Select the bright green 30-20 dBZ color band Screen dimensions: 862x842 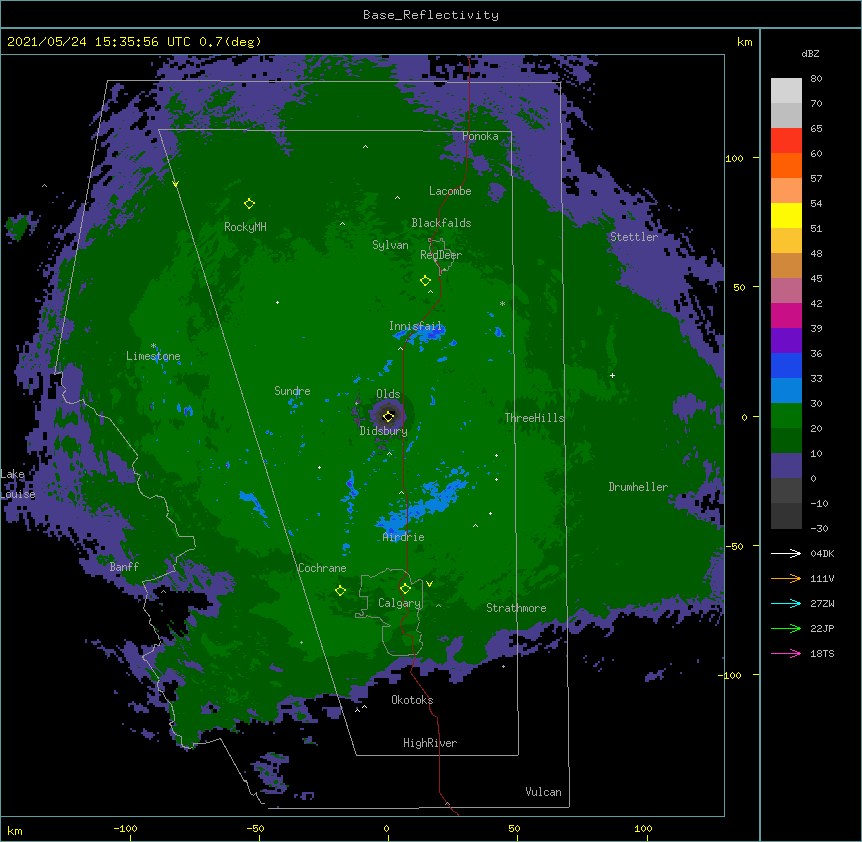786,416
